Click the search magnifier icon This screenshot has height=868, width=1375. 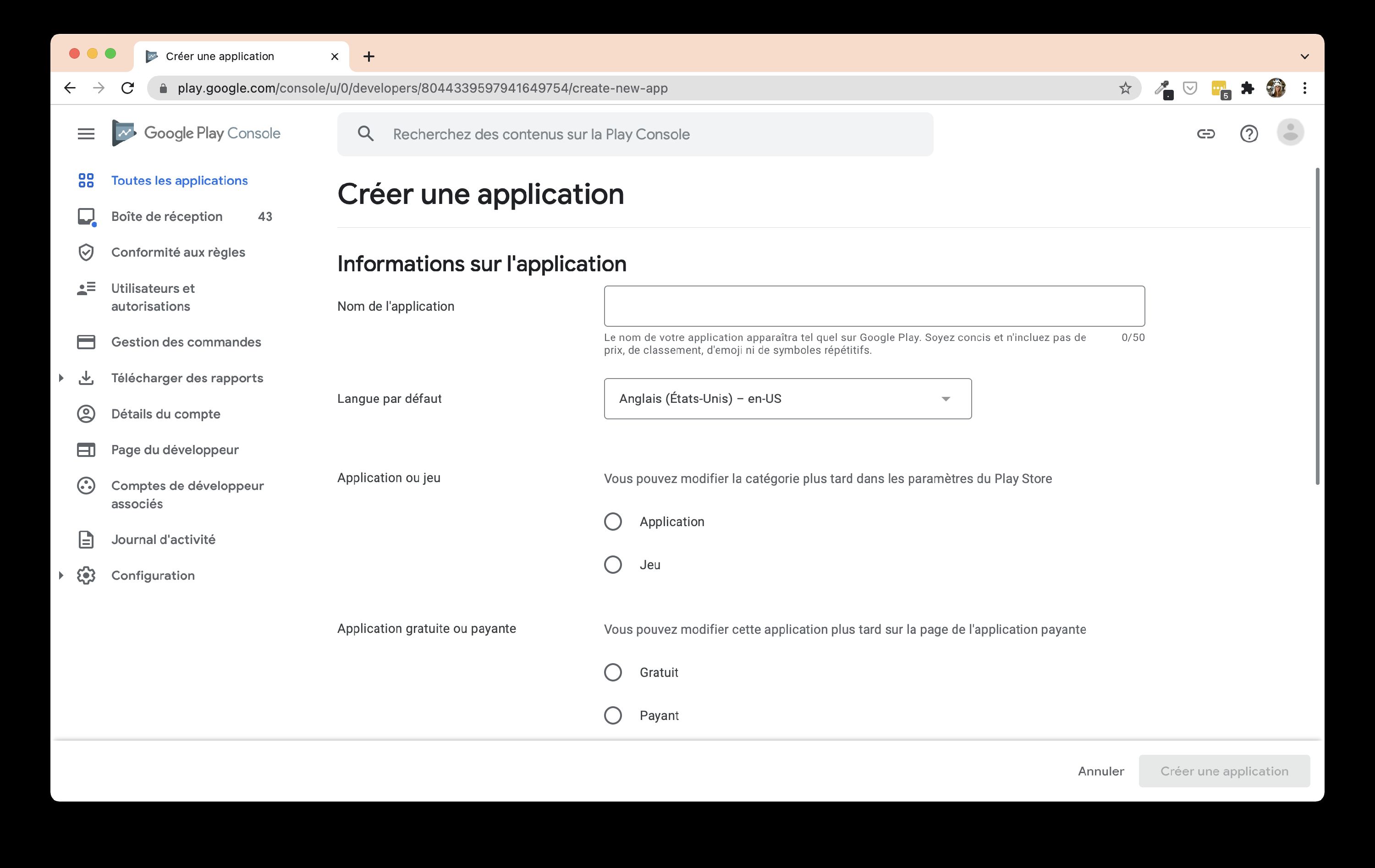tap(365, 134)
